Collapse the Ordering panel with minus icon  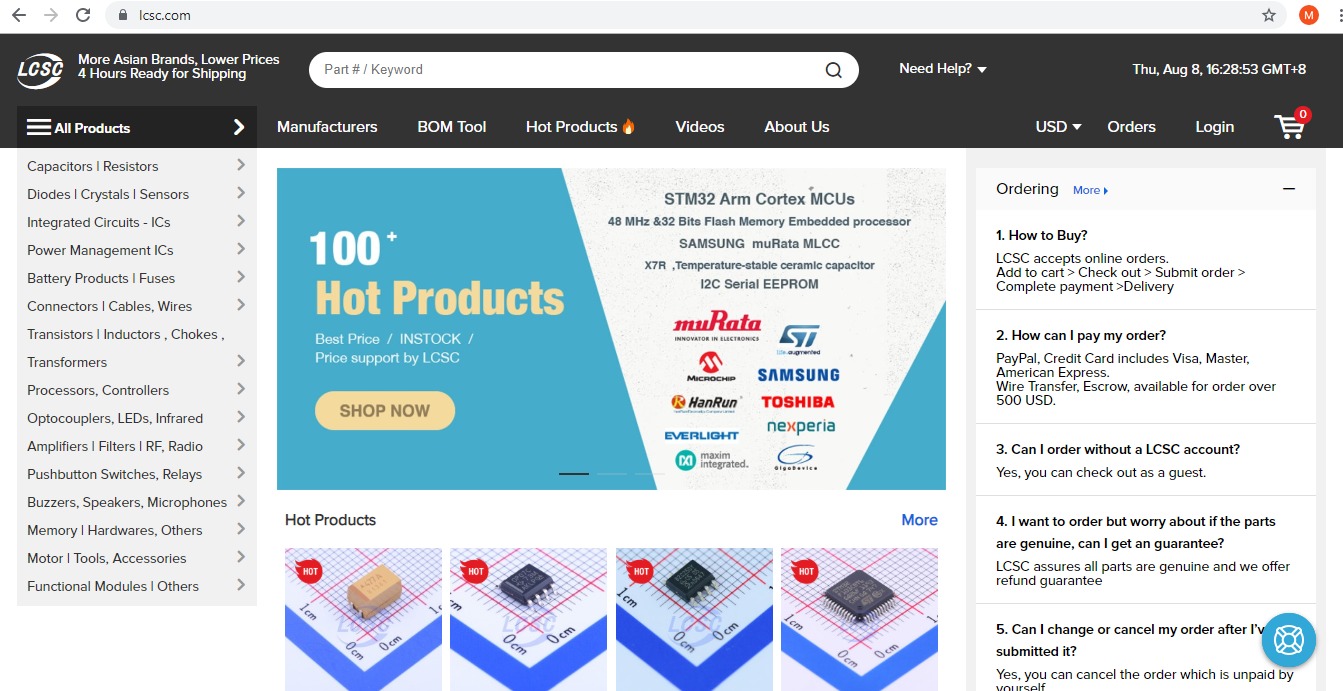coord(1289,189)
